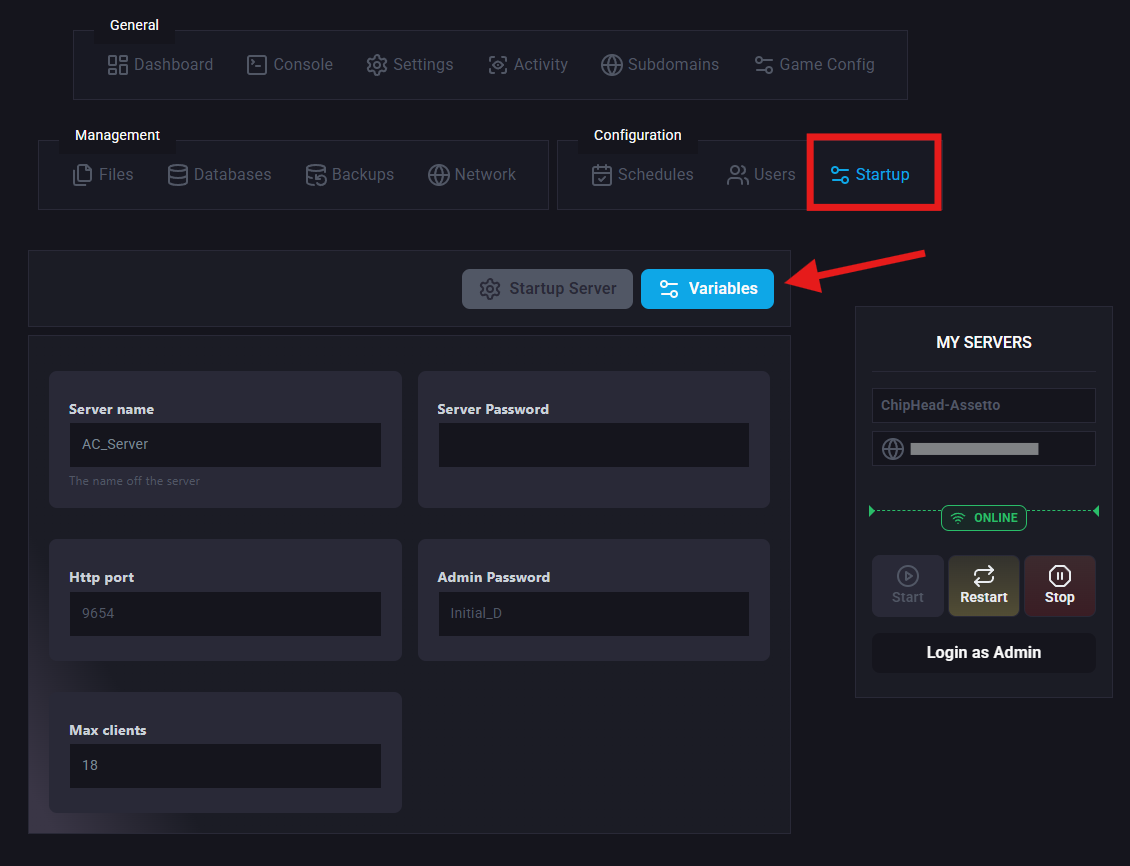This screenshot has width=1130, height=866.
Task: Edit the Admin Password field
Action: 594,614
